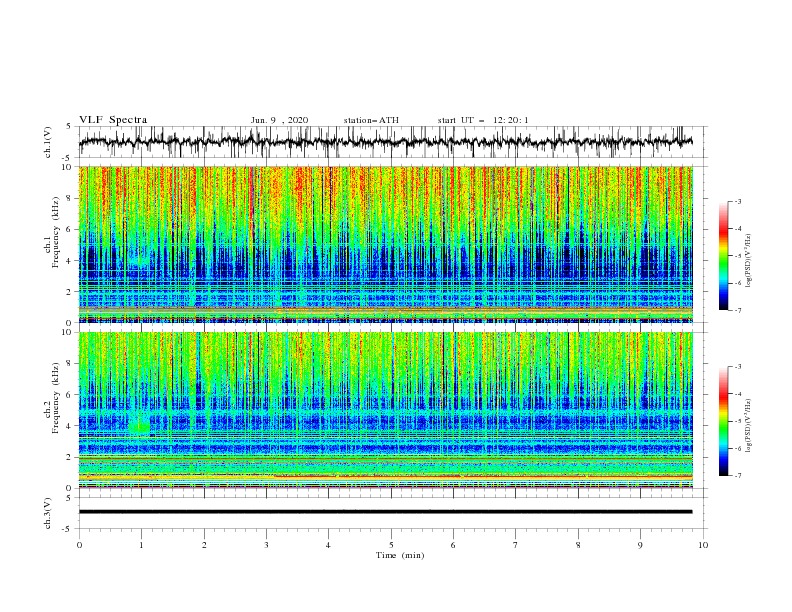Click the time axis tick label "4"
The image size is (792, 612).
pyautogui.click(x=328, y=545)
